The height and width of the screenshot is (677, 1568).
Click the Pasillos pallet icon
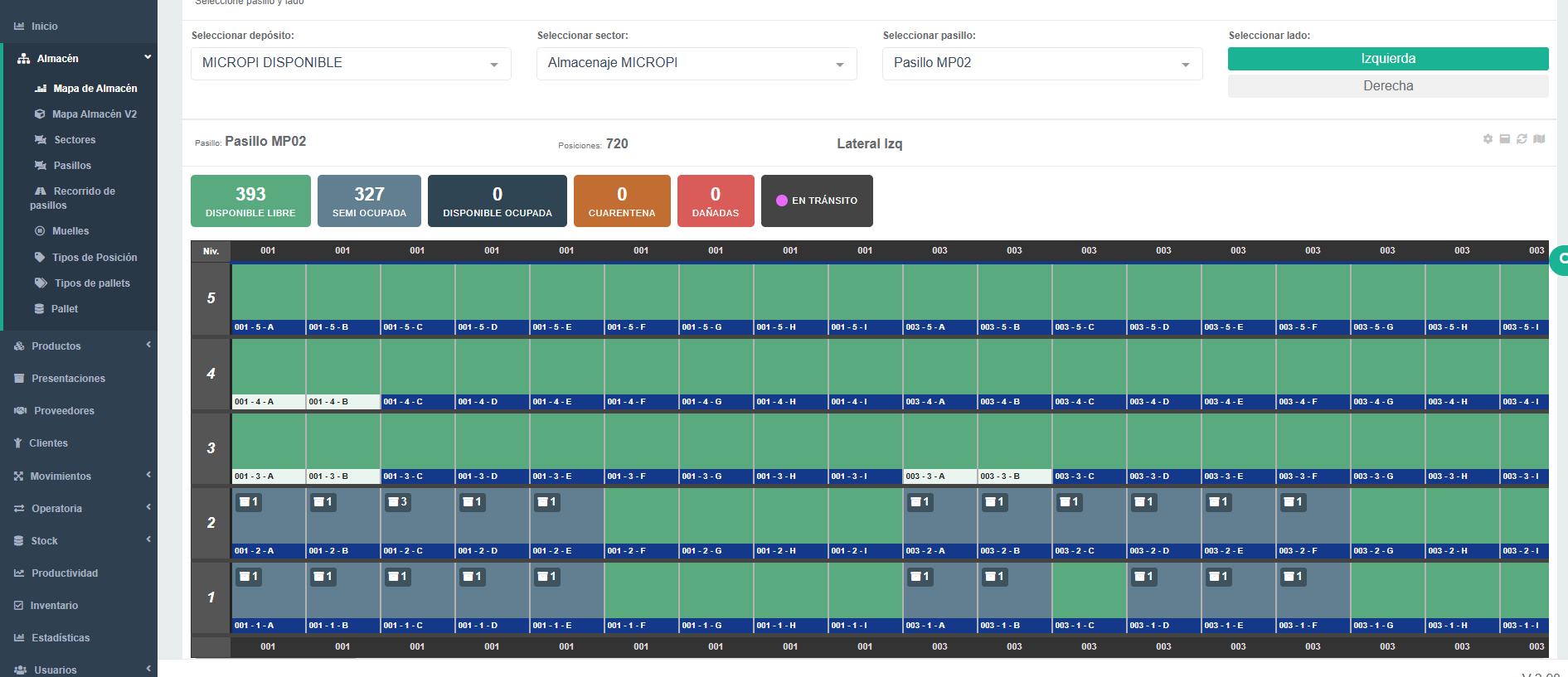41,166
